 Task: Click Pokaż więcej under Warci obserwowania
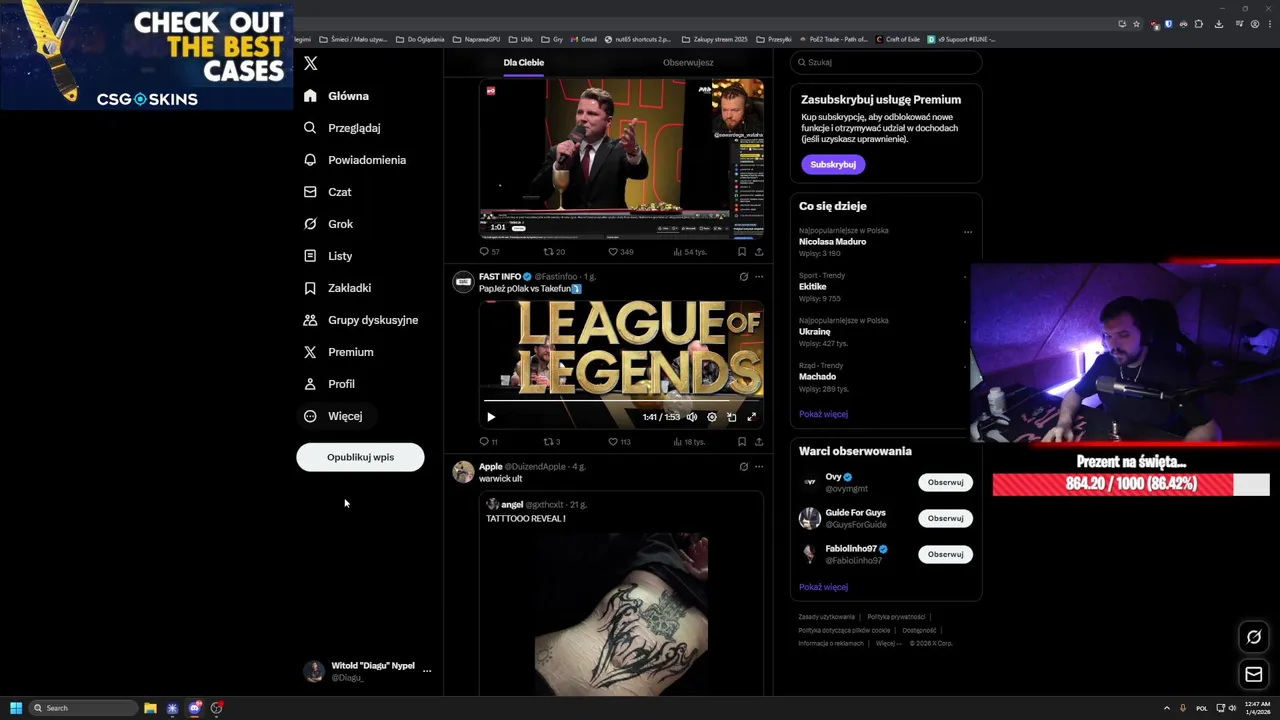(823, 587)
